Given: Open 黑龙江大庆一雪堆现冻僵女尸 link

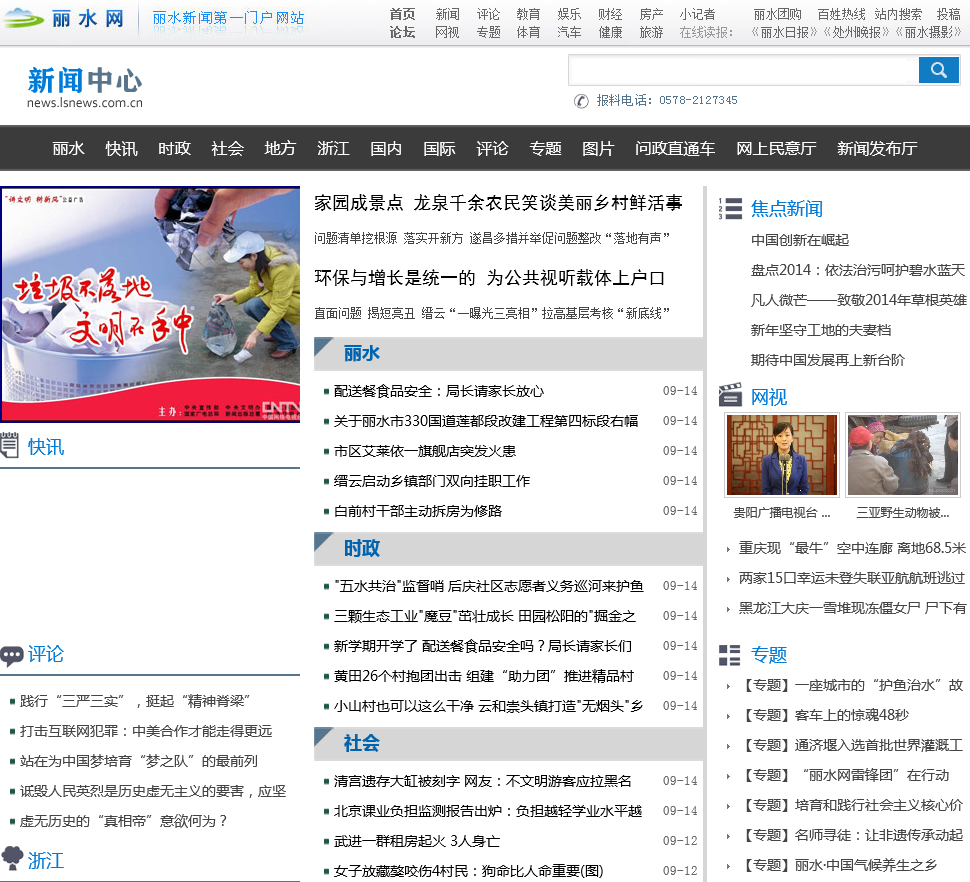Looking at the screenshot, I should click(x=852, y=608).
